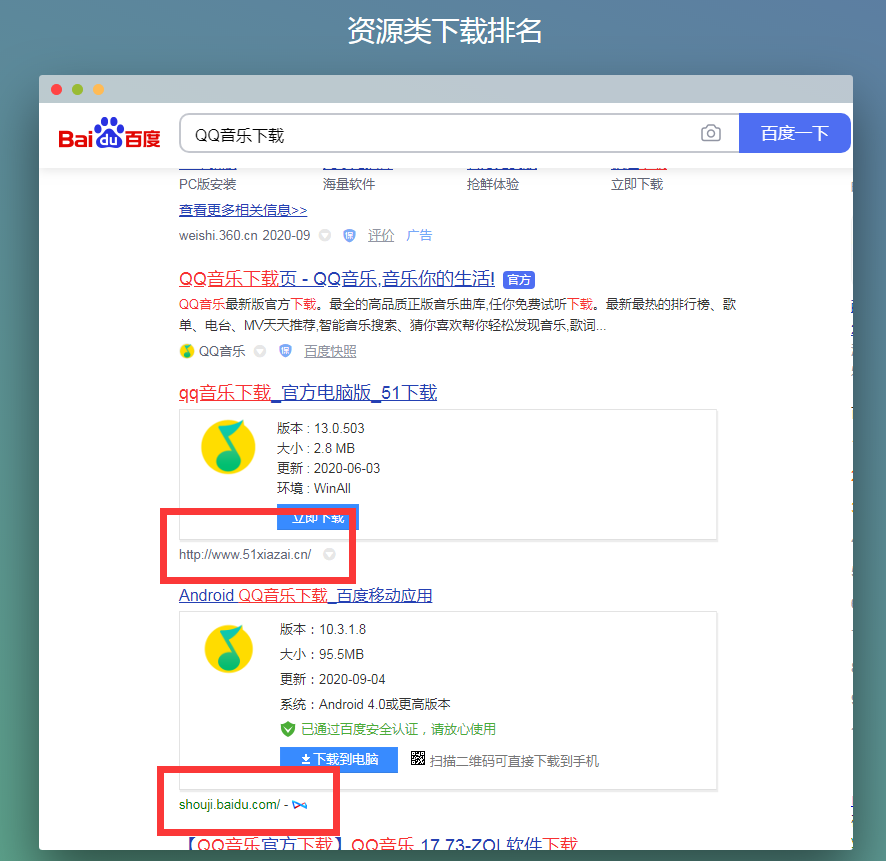886x861 pixels.
Task: Expand dropdown arrow beside 51xiazai.cn URL
Action: pos(329,554)
